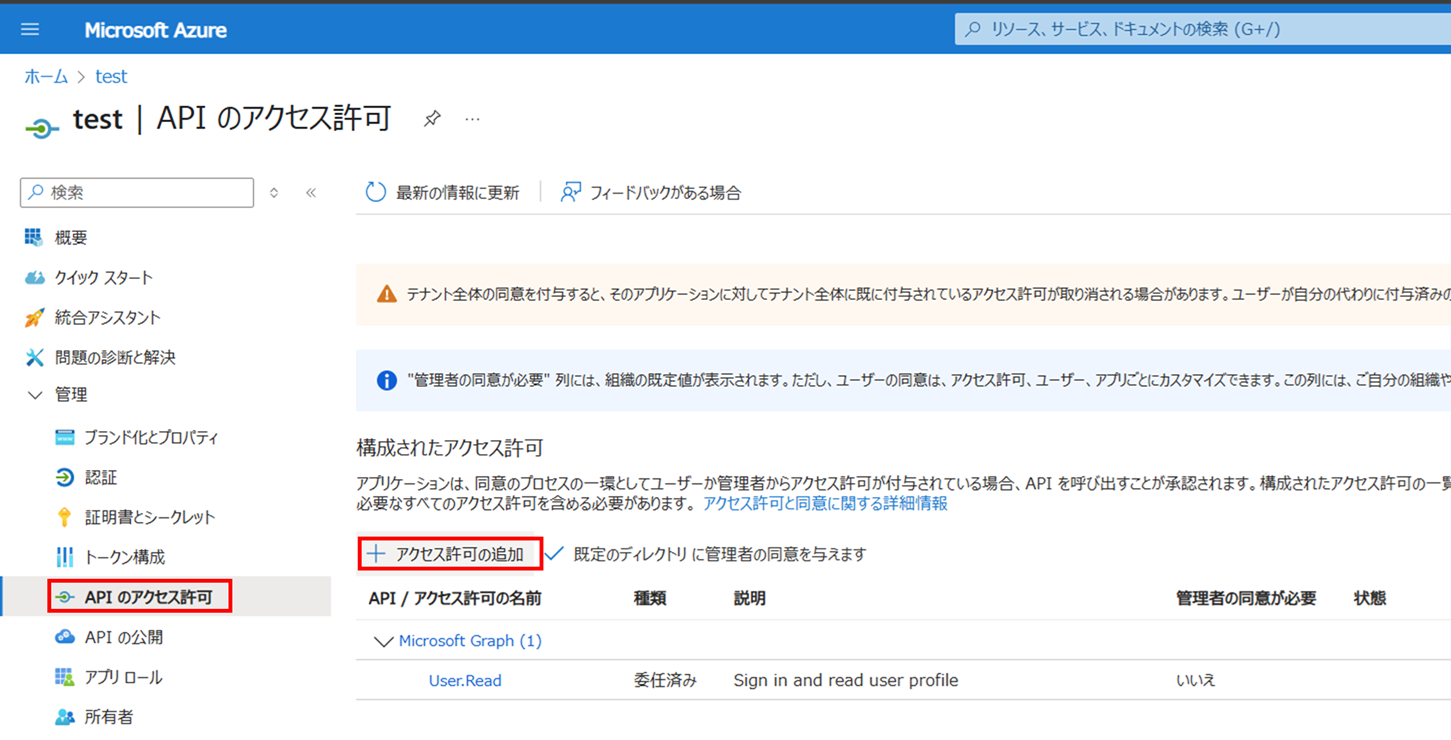The height and width of the screenshot is (740, 1451).
Task: Click the 管理 section label
Action: tap(71, 395)
